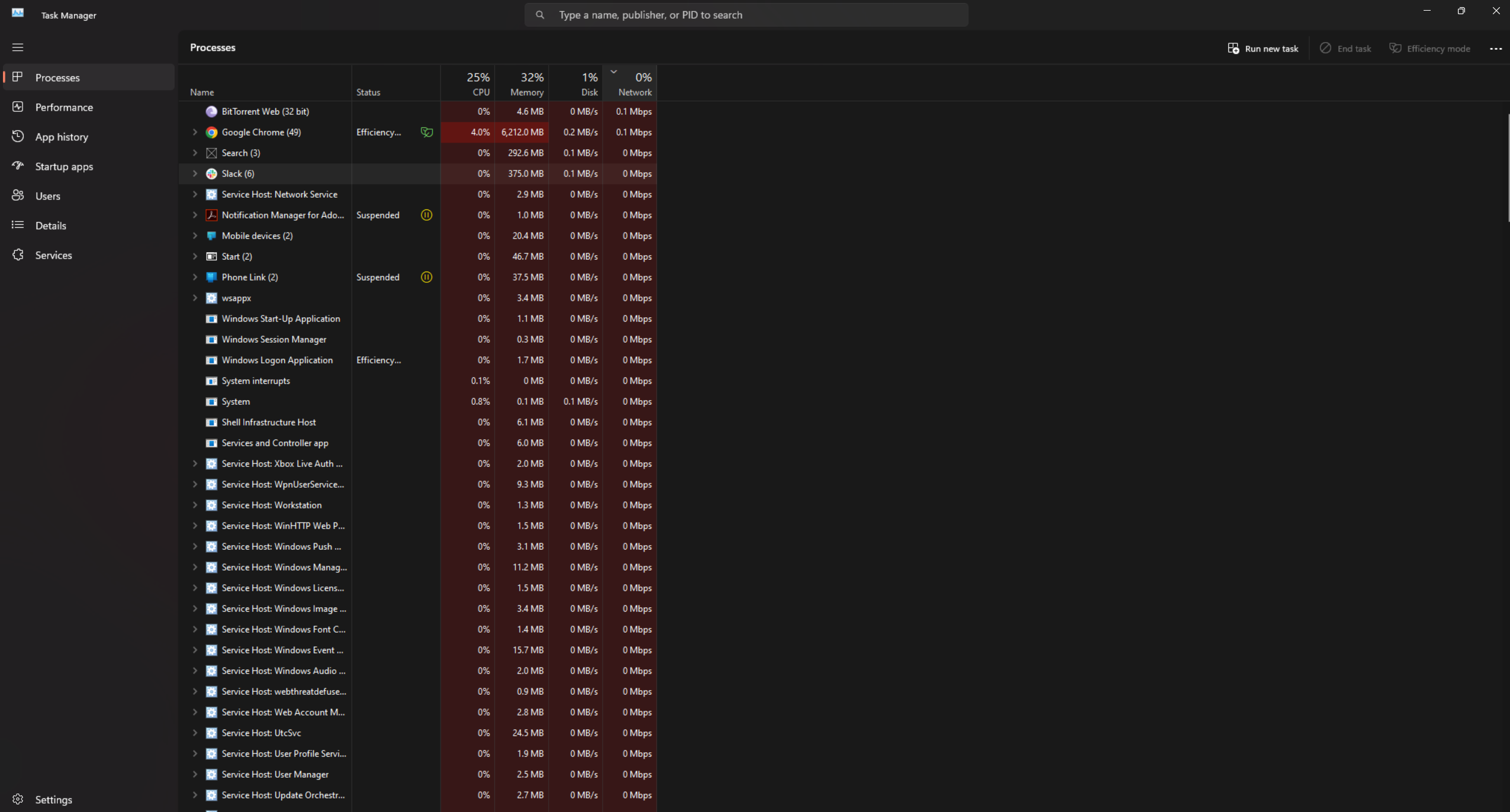This screenshot has width=1510, height=812.
Task: Select the Windows Logon Application row
Action: click(418, 360)
